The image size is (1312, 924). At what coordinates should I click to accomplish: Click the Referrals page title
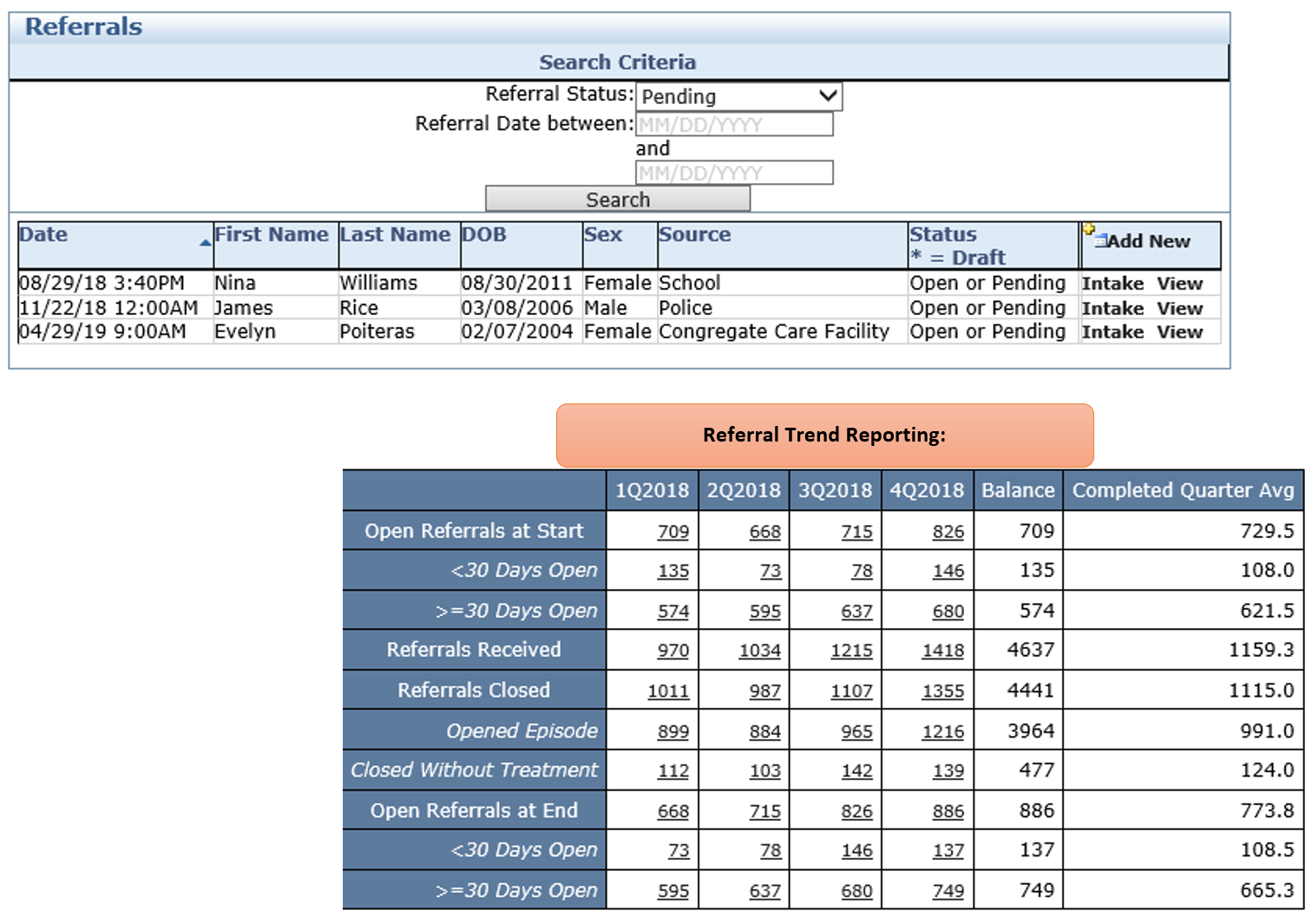click(83, 27)
